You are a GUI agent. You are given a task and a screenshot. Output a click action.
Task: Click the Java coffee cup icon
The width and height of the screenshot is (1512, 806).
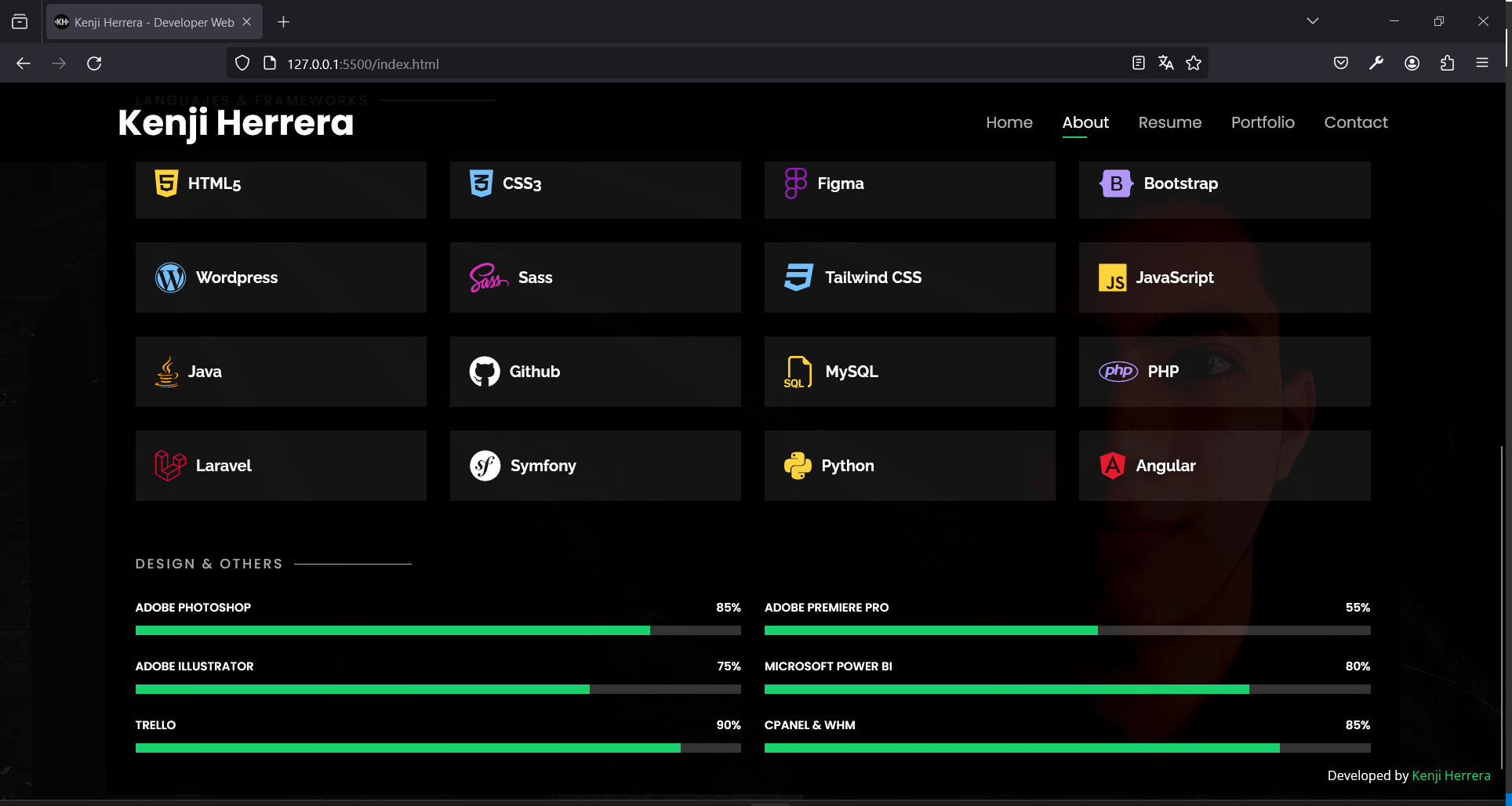click(166, 372)
